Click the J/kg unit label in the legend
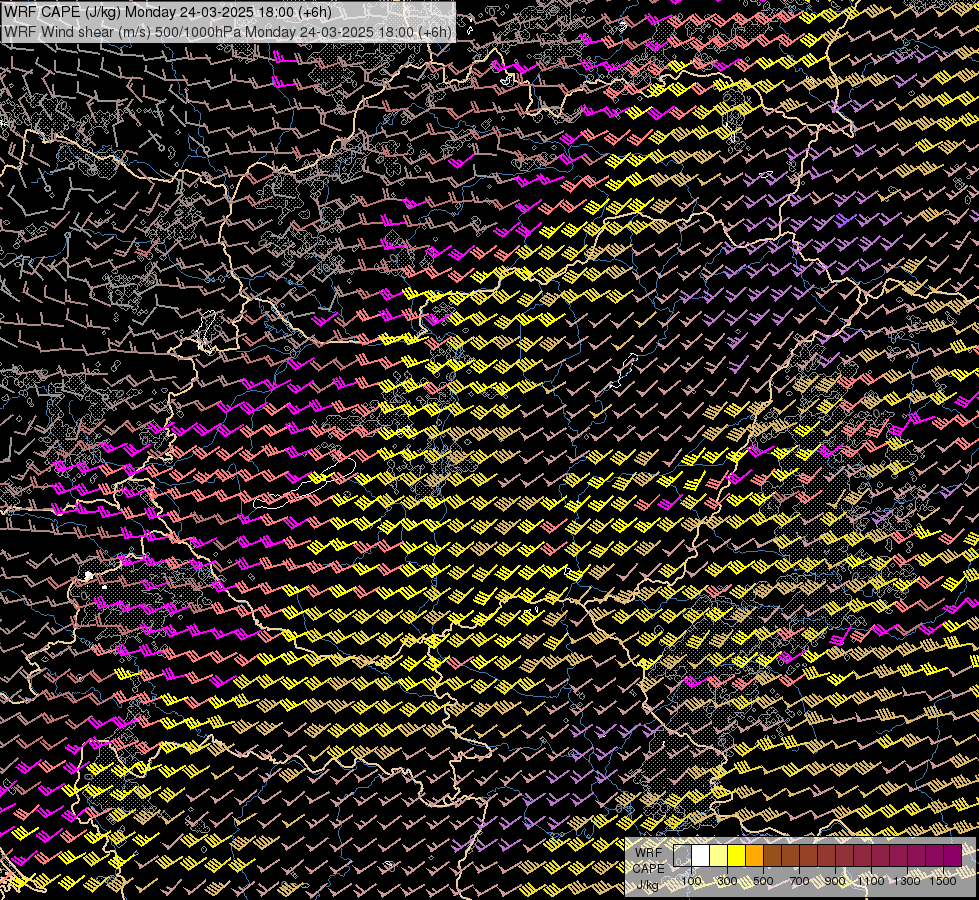Viewport: 979px width, 900px height. [x=648, y=885]
